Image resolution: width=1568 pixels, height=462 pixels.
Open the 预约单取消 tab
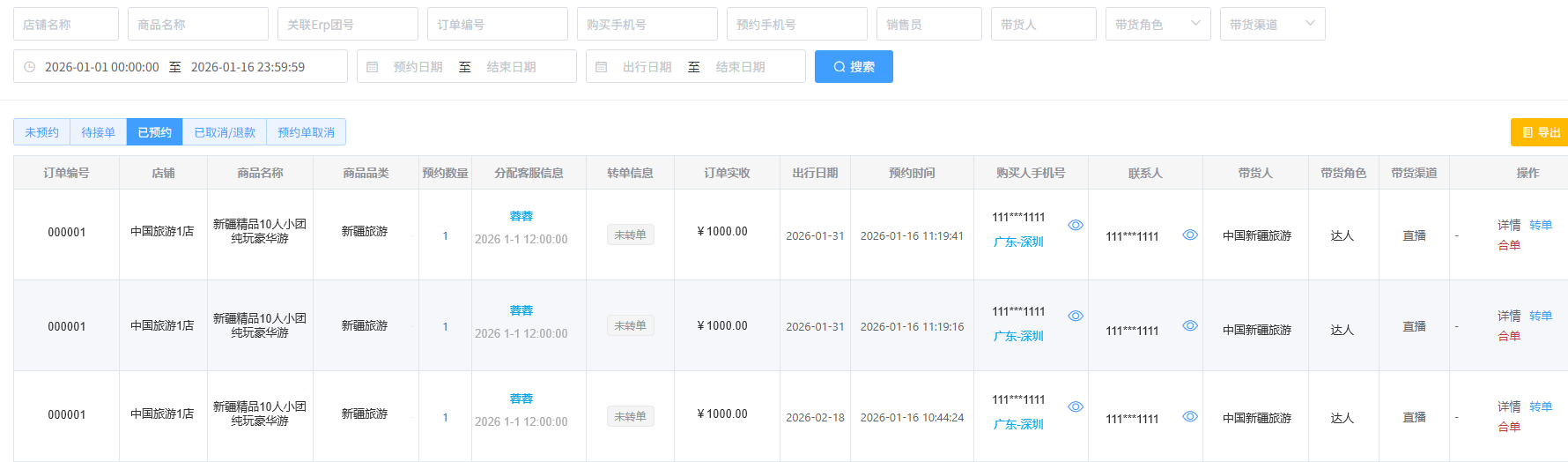click(307, 132)
